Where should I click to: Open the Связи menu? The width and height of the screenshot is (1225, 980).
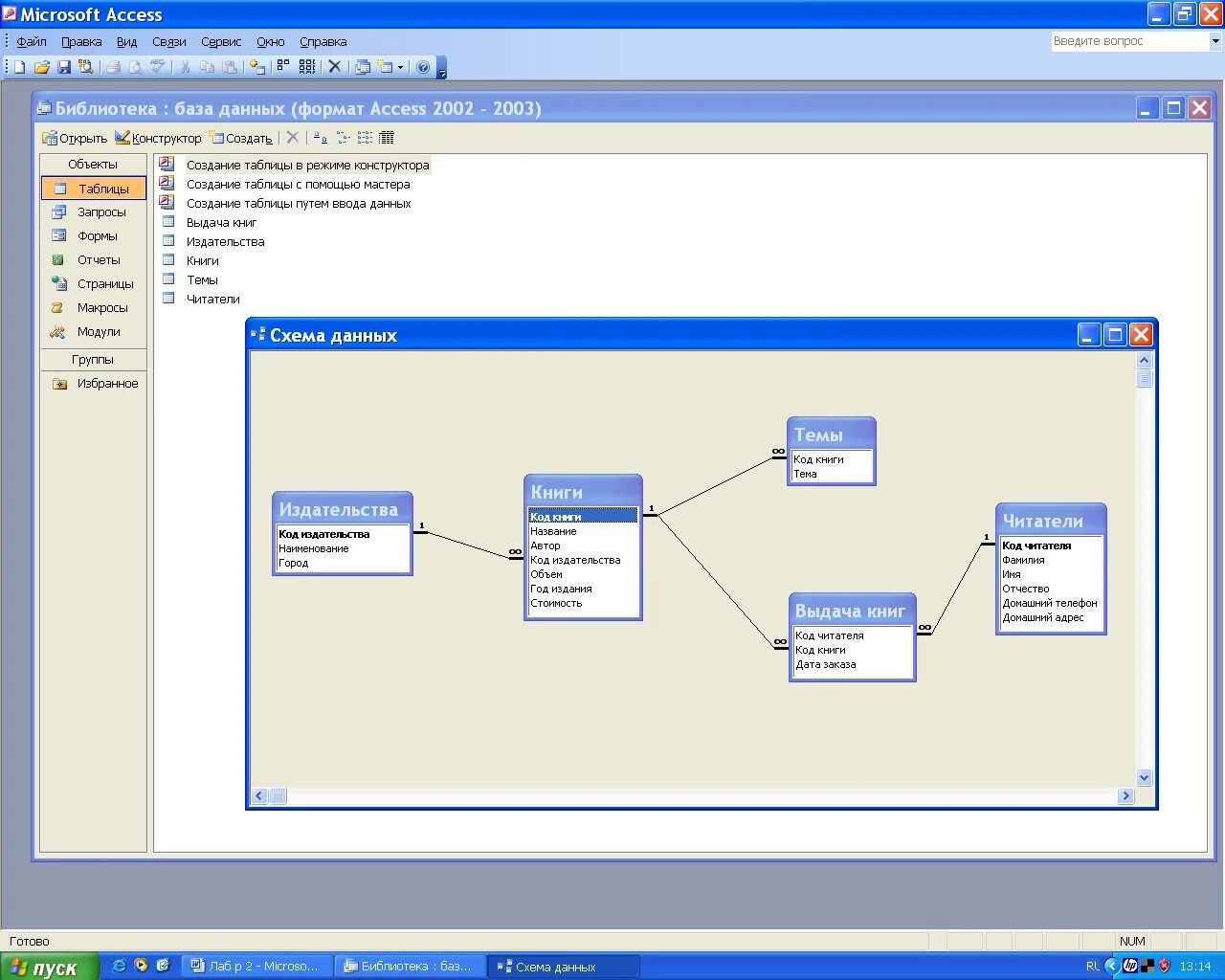pos(169,42)
